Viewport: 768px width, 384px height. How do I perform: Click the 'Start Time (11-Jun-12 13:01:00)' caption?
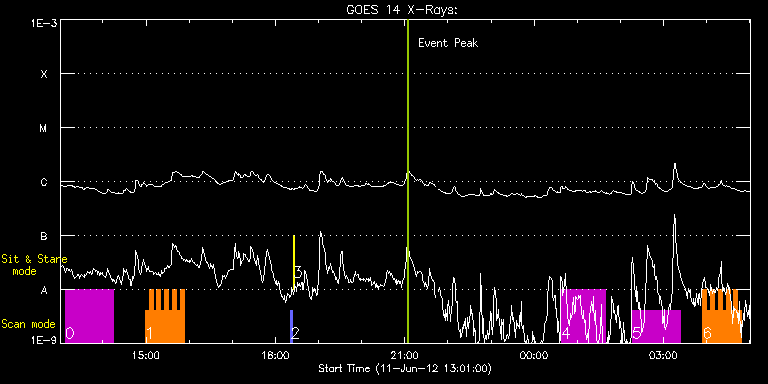pos(405,368)
